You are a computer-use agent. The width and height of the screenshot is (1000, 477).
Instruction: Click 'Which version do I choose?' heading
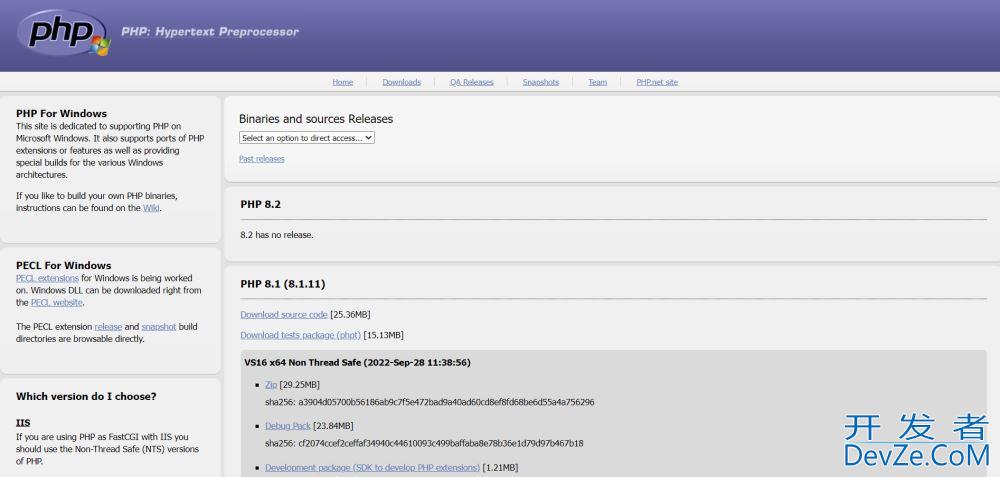coord(86,396)
